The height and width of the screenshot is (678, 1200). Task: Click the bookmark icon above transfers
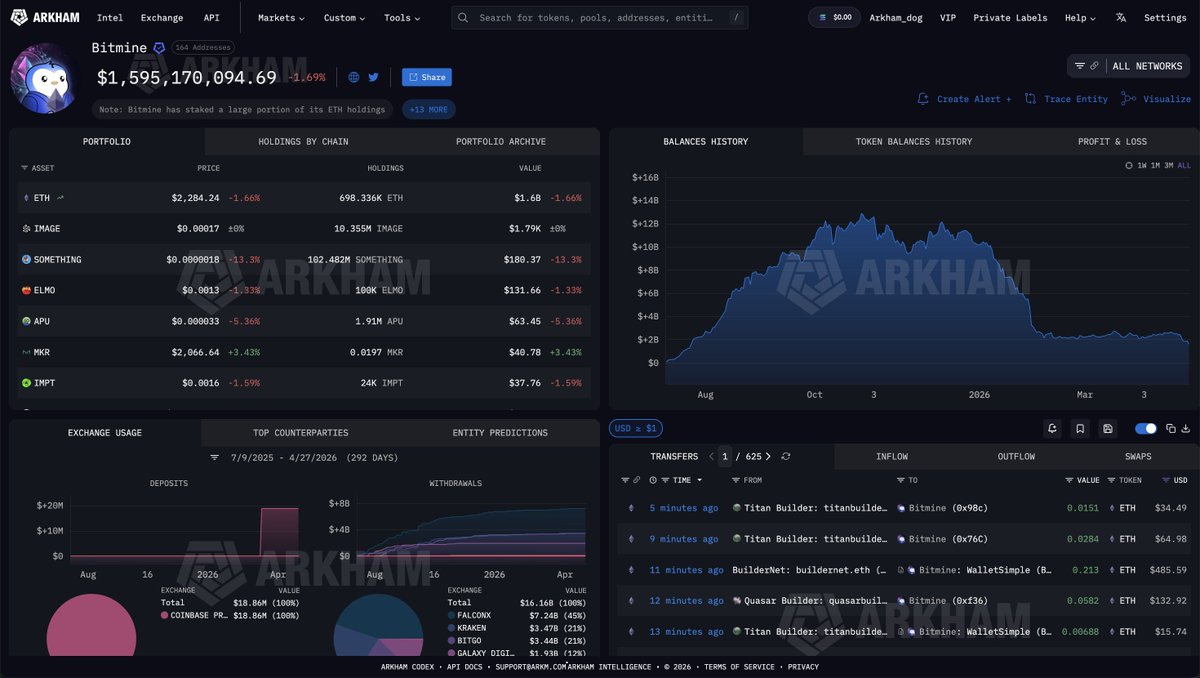tap(1080, 429)
